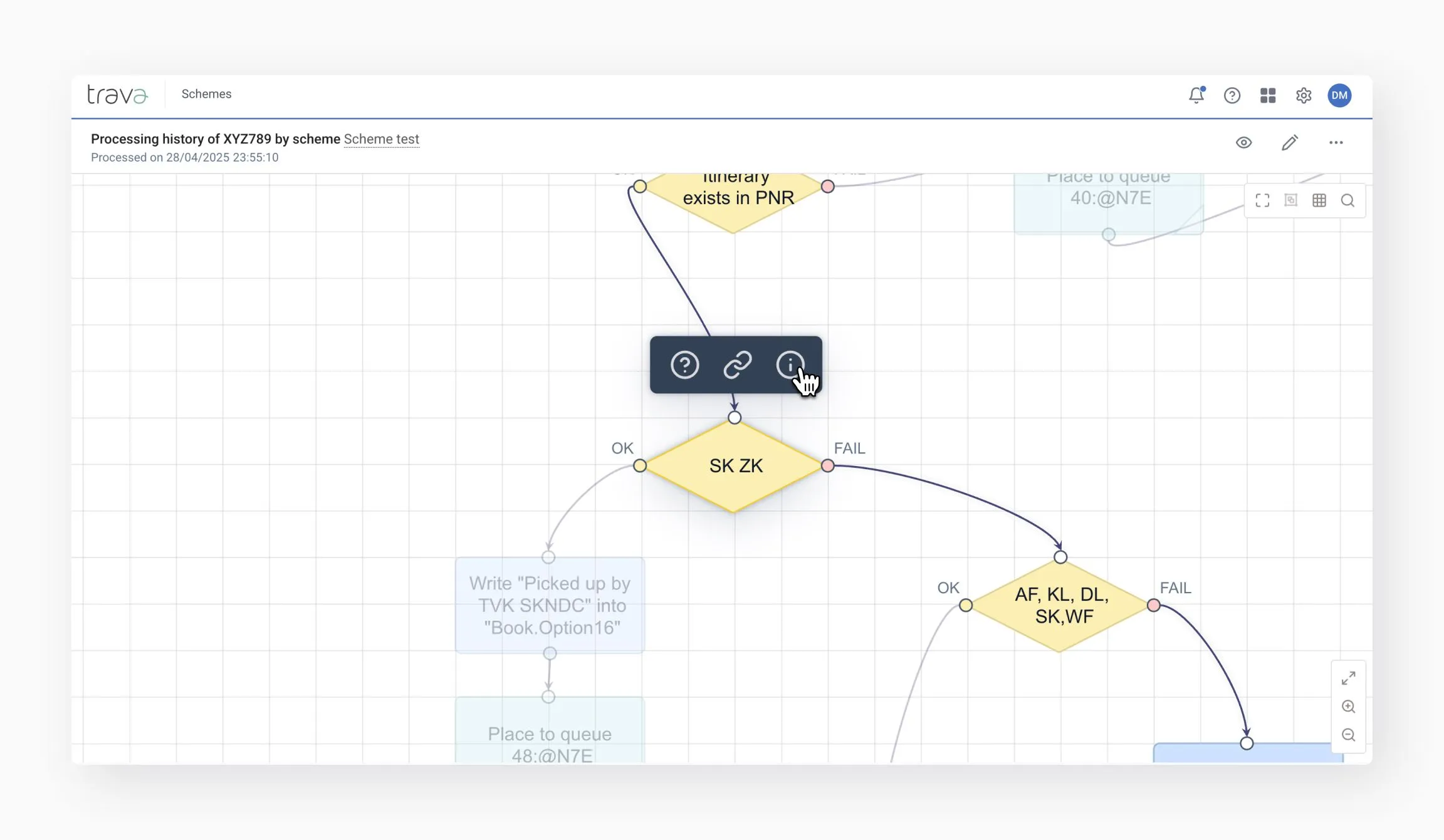Click the pencil edit scheme icon
Viewport: 1444px width, 840px height.
coord(1289,143)
